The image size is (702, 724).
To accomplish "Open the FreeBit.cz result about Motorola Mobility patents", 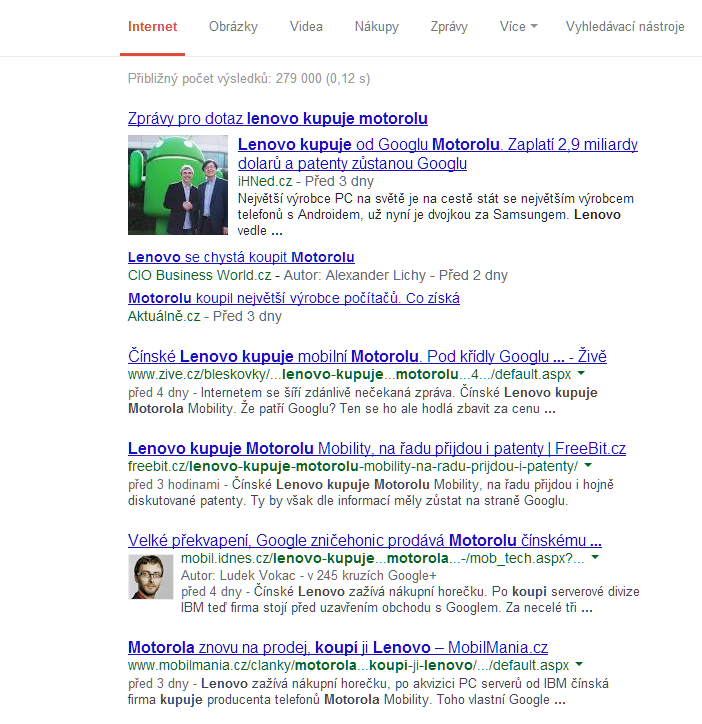I will [x=377, y=448].
